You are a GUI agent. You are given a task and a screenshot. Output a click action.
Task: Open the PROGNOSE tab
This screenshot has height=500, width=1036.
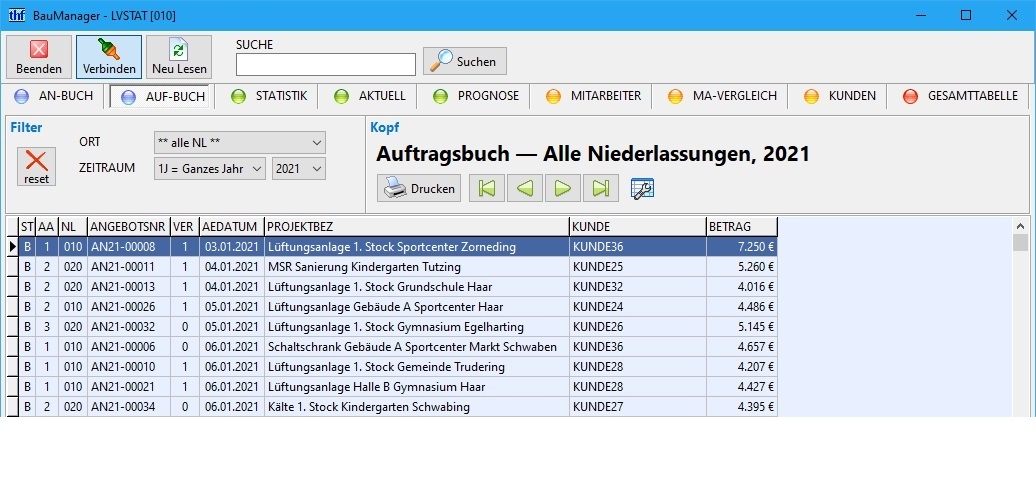click(x=476, y=96)
